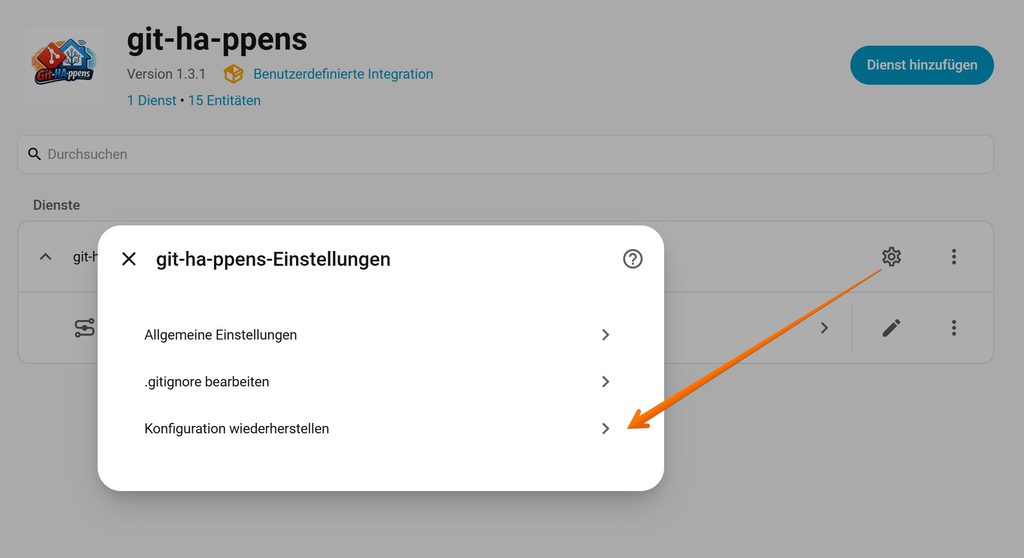Click the Version 1.3.1 text
1024x558 pixels.
point(166,74)
